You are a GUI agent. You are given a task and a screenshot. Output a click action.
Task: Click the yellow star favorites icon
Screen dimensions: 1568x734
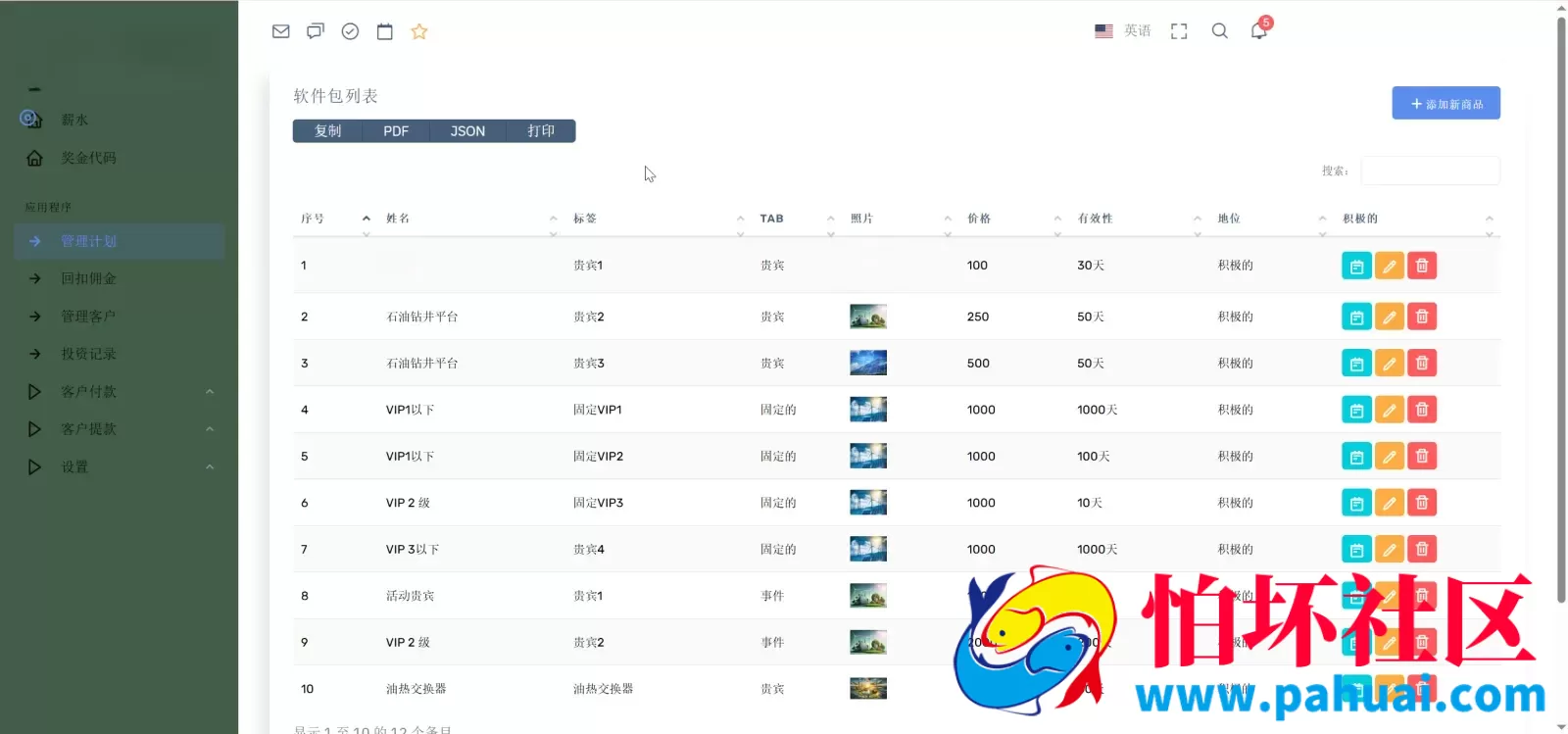coord(419,31)
